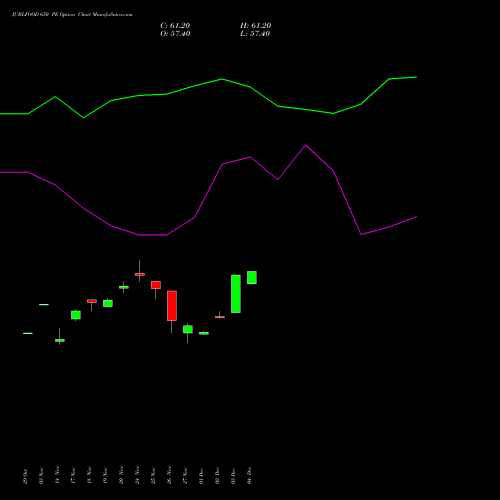The image size is (500, 500).
Task: Click the green indicator line
Action: click(222, 79)
